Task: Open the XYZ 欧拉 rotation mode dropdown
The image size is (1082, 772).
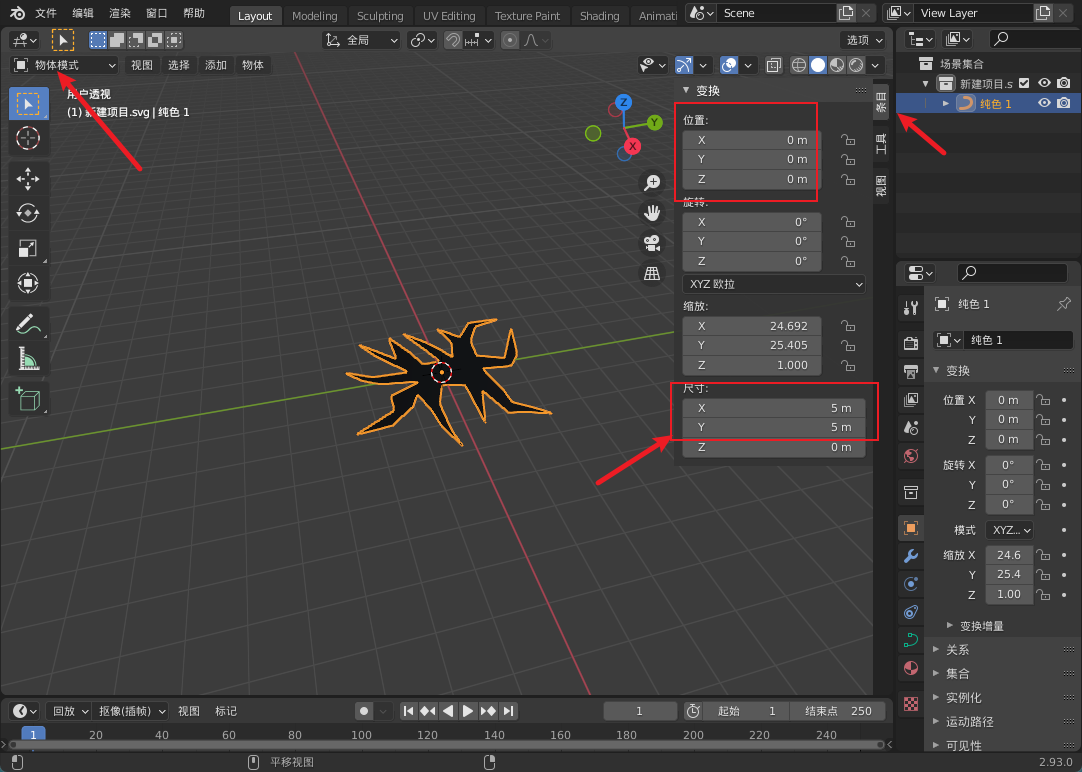Action: click(x=774, y=284)
